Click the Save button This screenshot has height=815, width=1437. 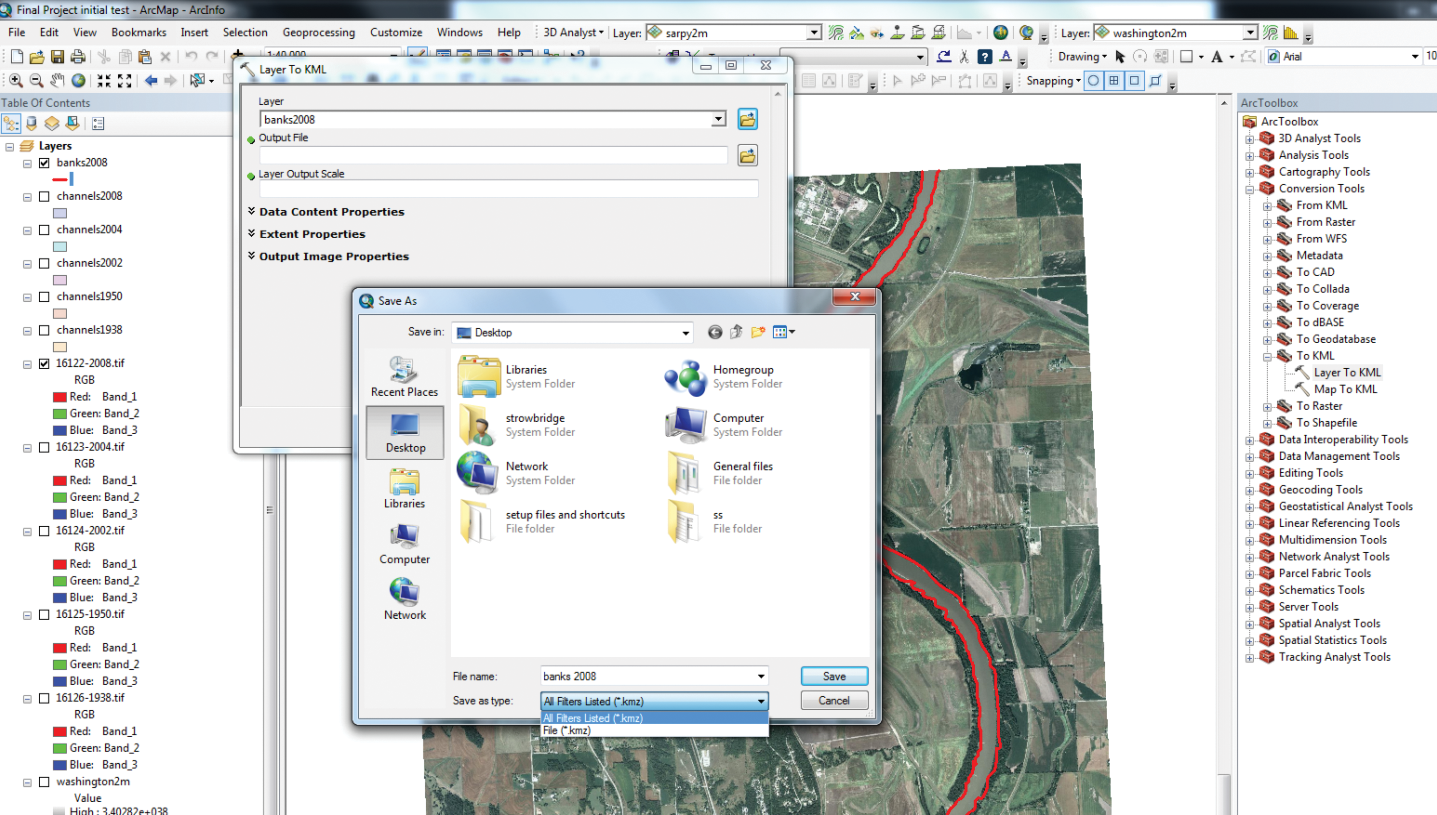click(834, 676)
